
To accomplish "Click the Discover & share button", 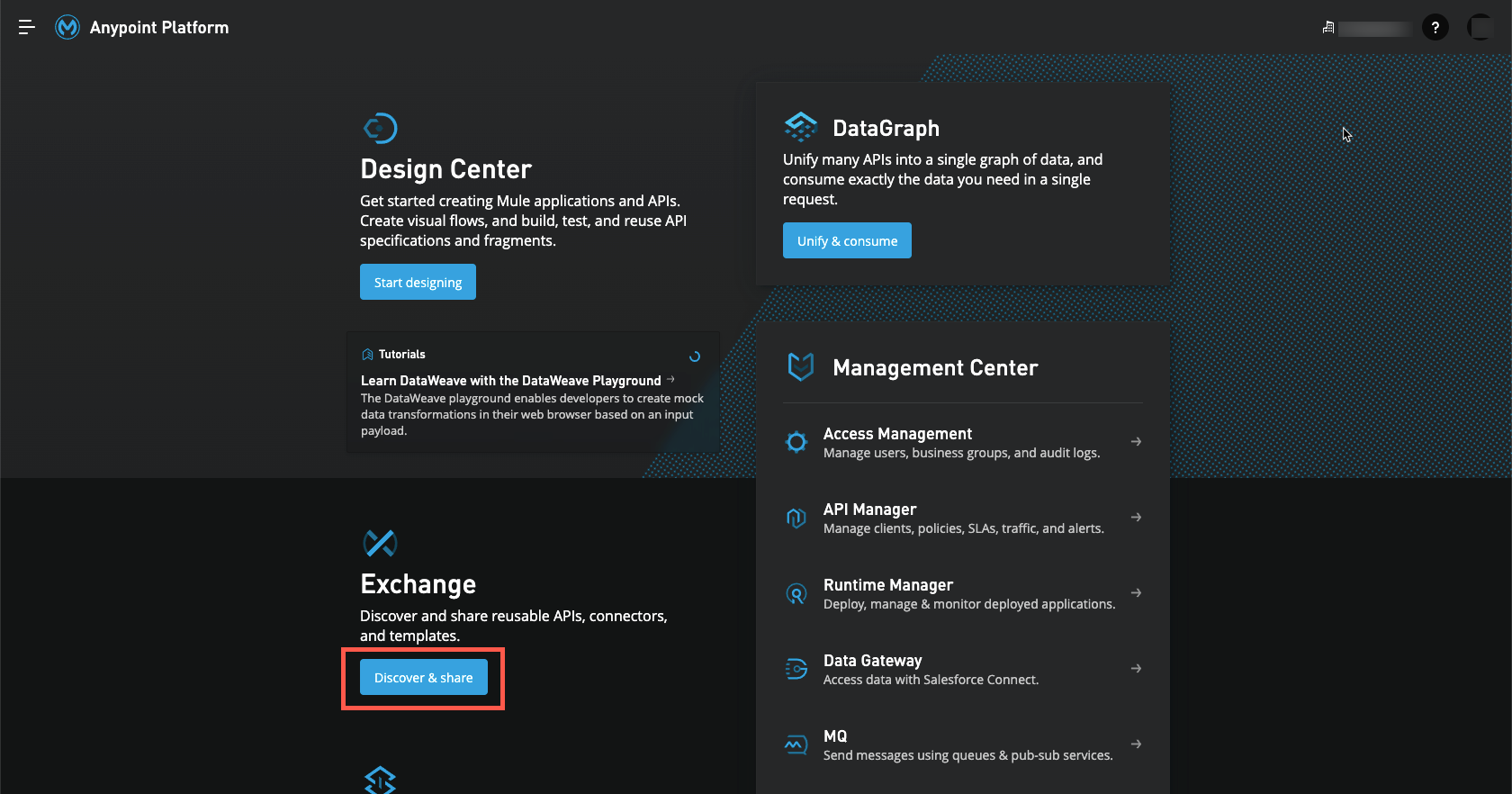I will [x=424, y=677].
